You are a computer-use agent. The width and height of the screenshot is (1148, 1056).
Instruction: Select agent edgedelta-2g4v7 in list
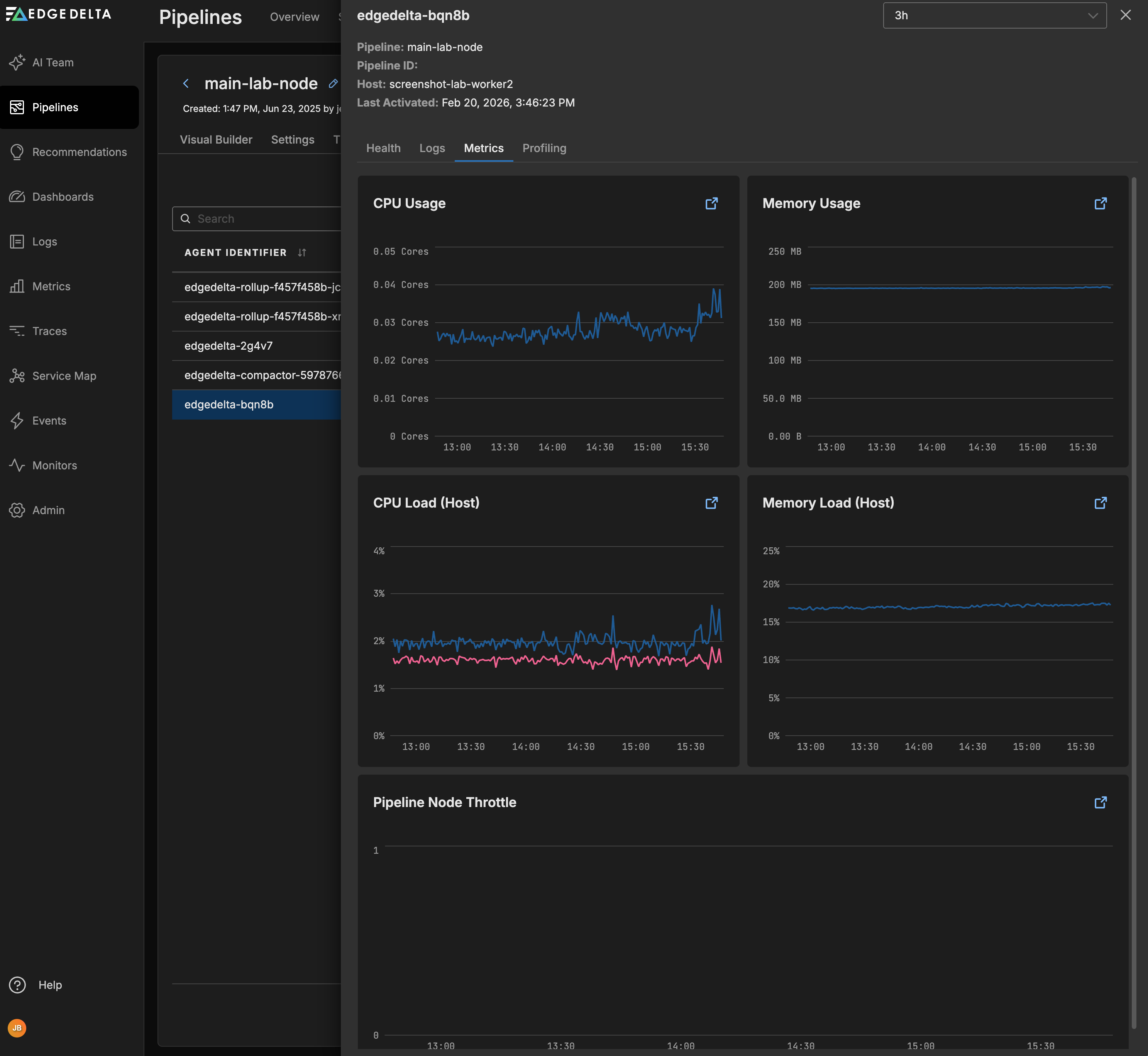[229, 346]
